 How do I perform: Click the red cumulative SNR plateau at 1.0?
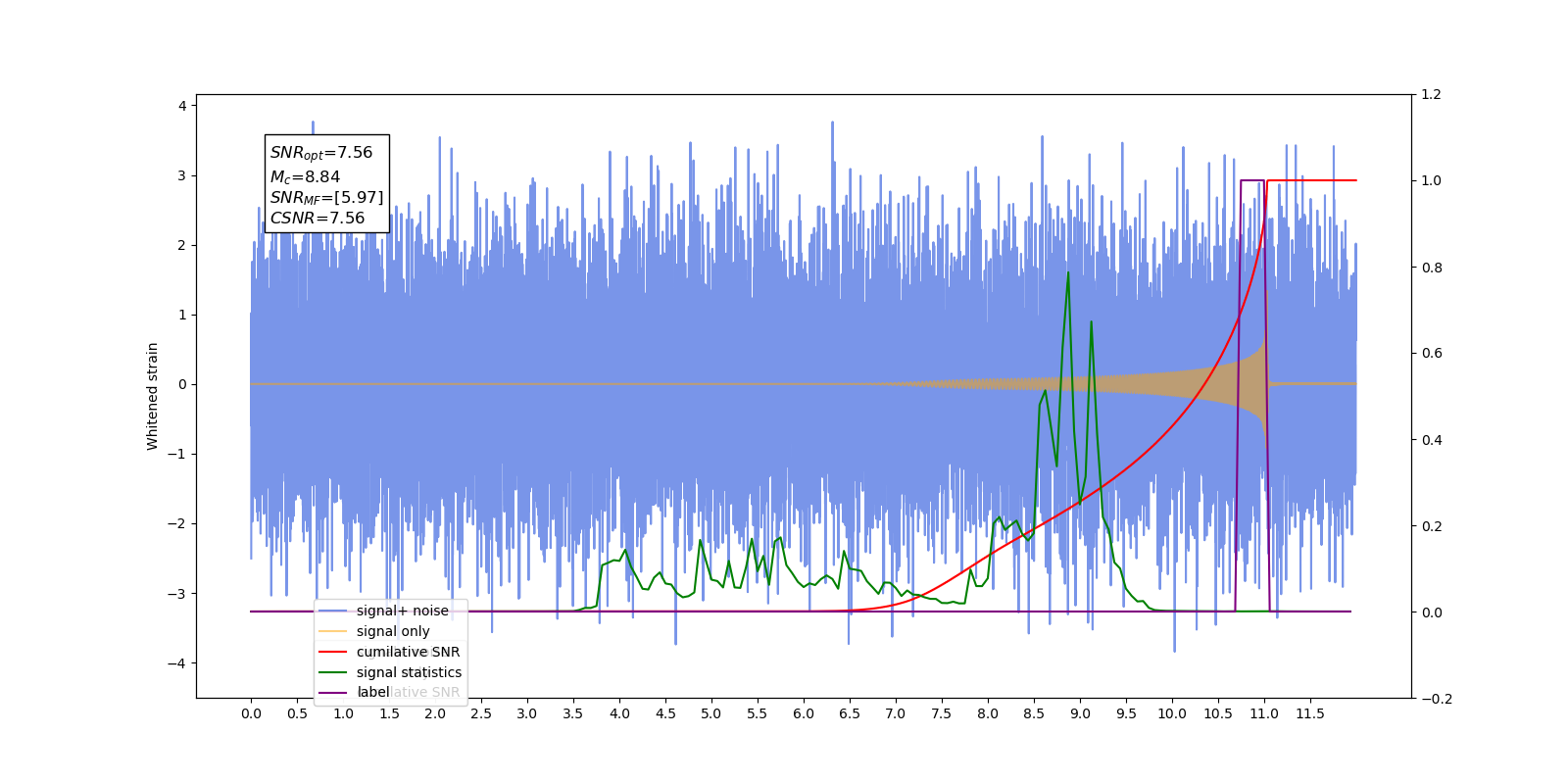(1312, 180)
